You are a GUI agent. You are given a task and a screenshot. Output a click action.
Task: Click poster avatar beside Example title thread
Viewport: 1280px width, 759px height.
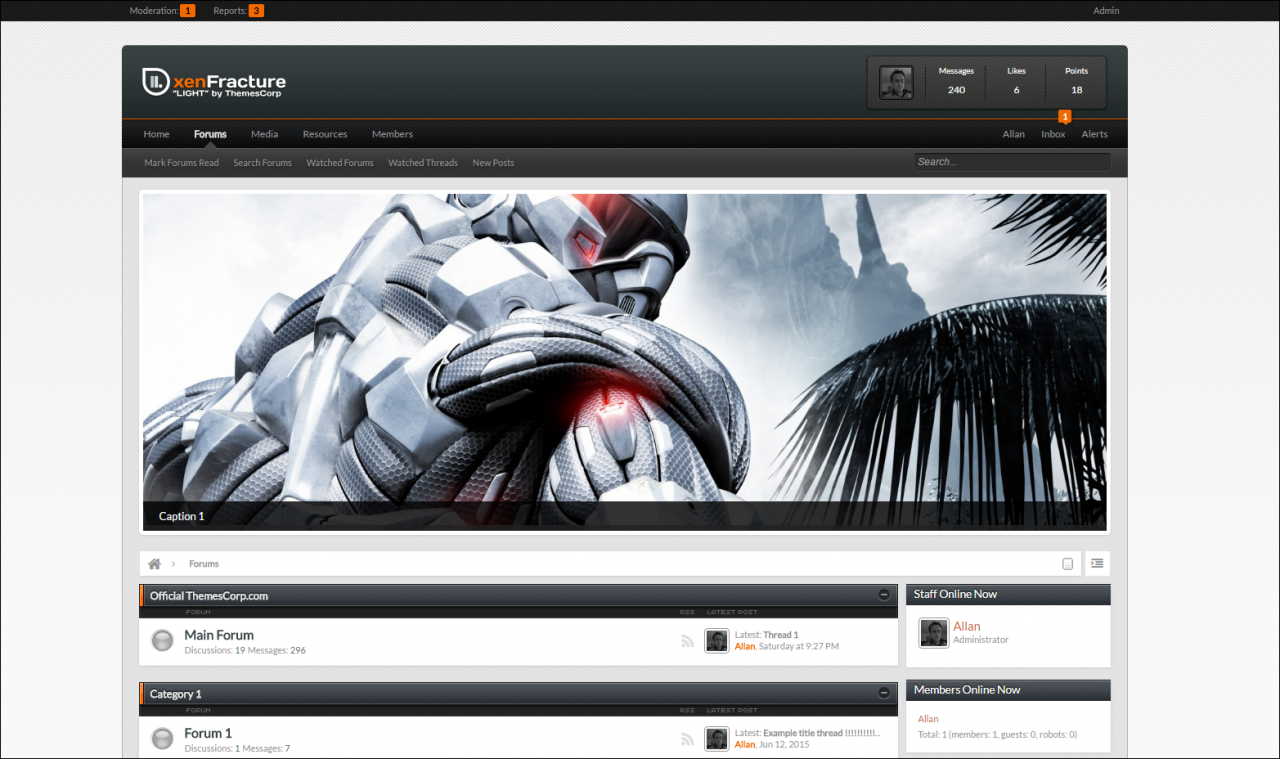pos(716,738)
